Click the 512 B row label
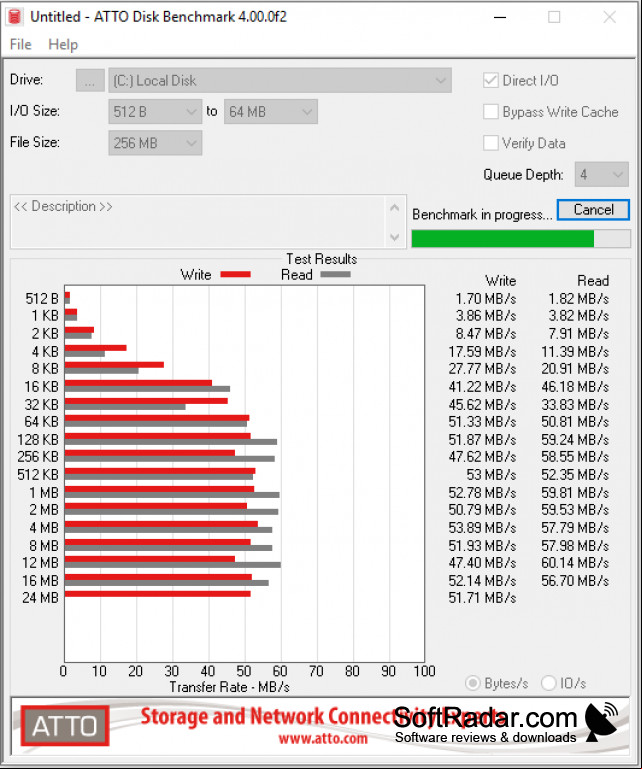The height and width of the screenshot is (769, 642). pos(42,299)
